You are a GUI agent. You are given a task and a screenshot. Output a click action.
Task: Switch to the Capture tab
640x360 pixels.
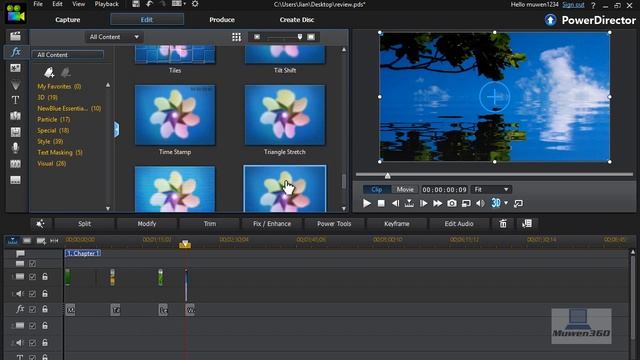(68, 20)
